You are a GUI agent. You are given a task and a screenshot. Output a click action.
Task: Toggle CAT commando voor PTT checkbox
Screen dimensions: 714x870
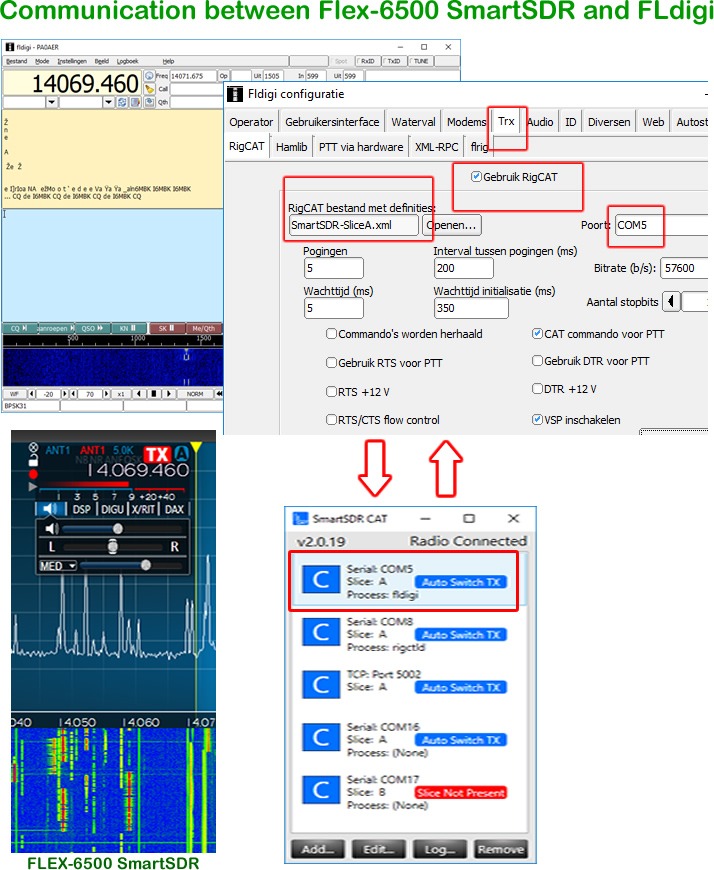click(537, 333)
